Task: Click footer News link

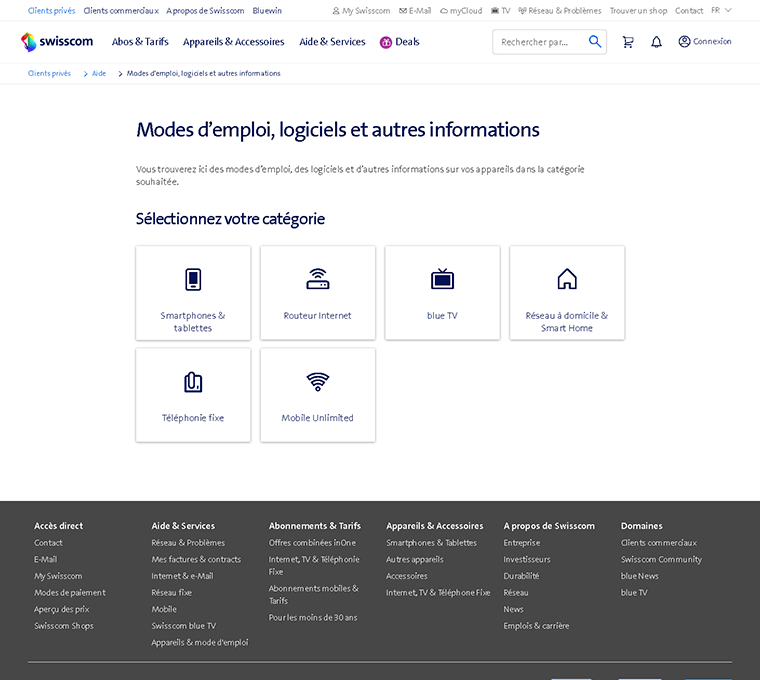Action: point(513,609)
